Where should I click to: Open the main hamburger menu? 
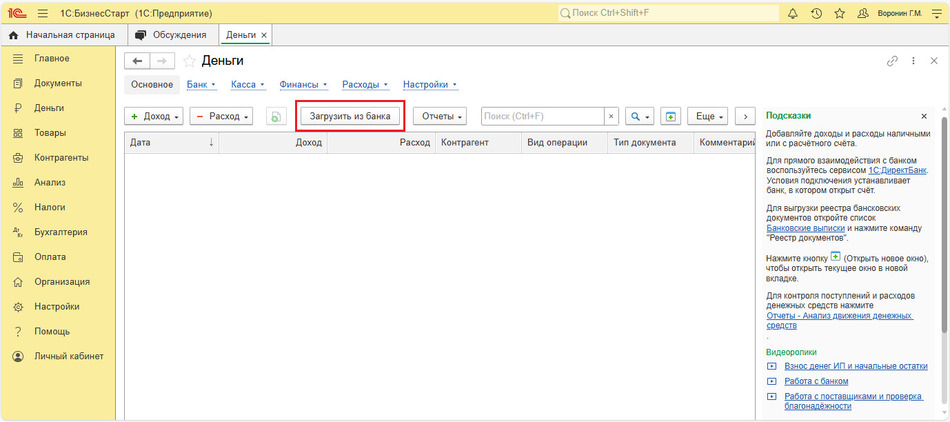(42, 13)
